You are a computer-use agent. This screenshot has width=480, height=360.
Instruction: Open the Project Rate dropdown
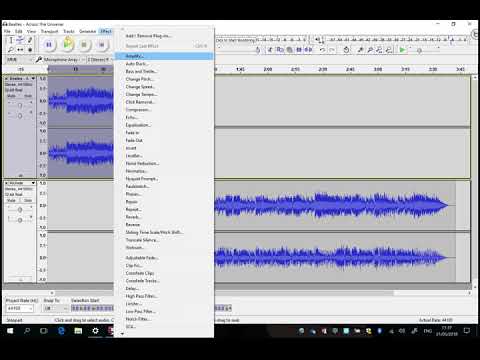coord(20,309)
